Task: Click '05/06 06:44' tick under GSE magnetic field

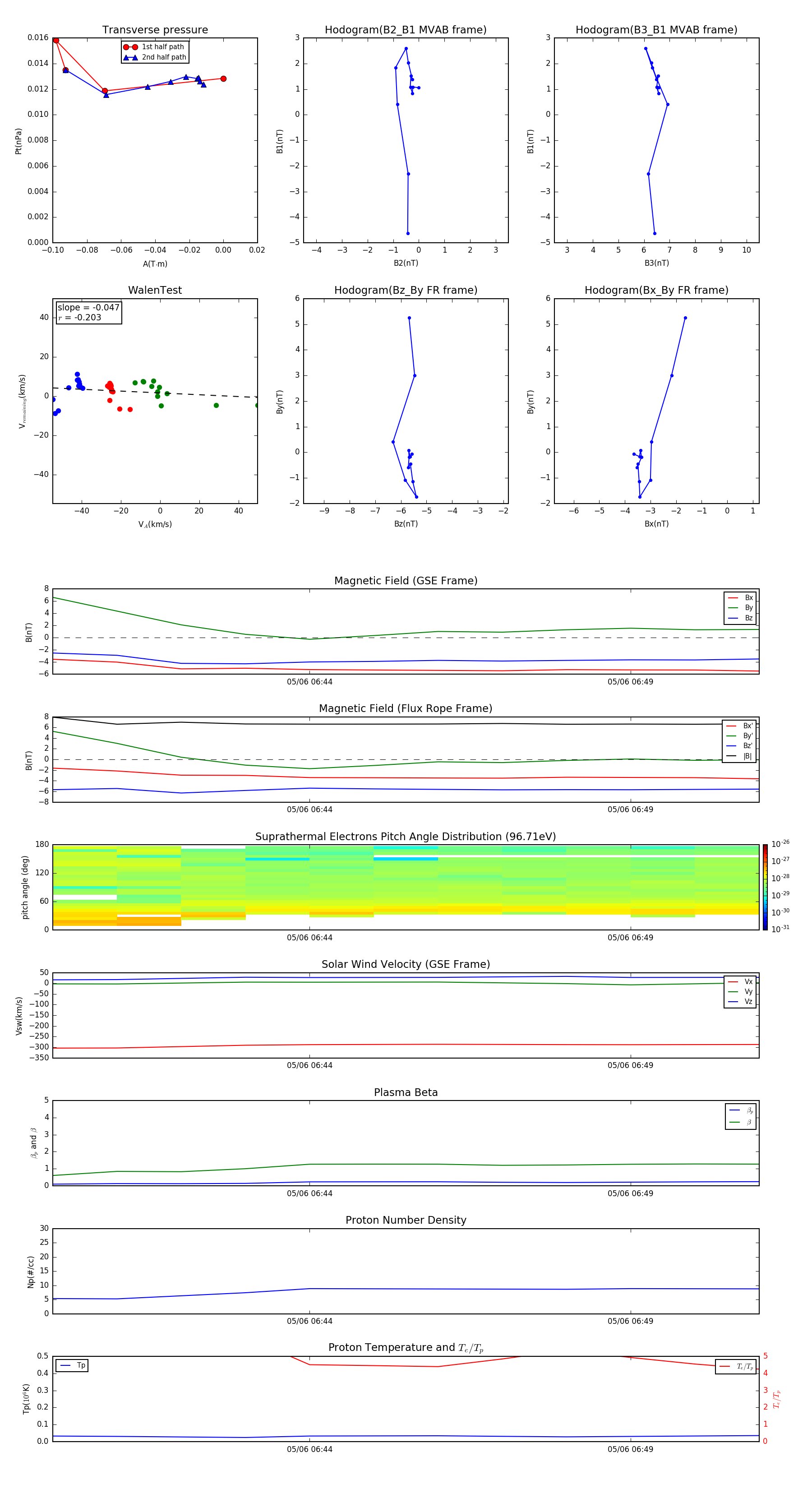Action: [x=309, y=682]
